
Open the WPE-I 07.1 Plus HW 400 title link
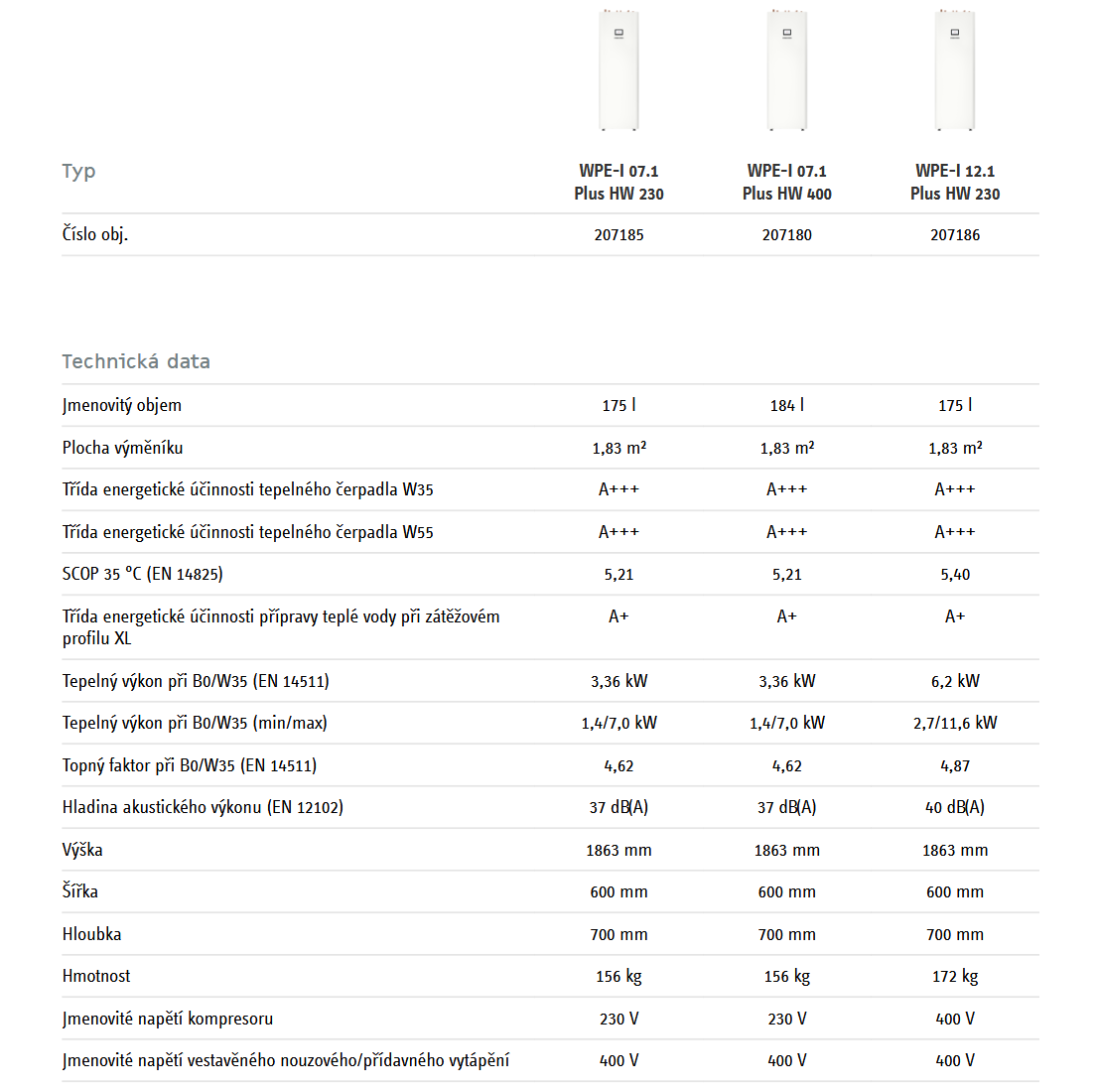786,183
